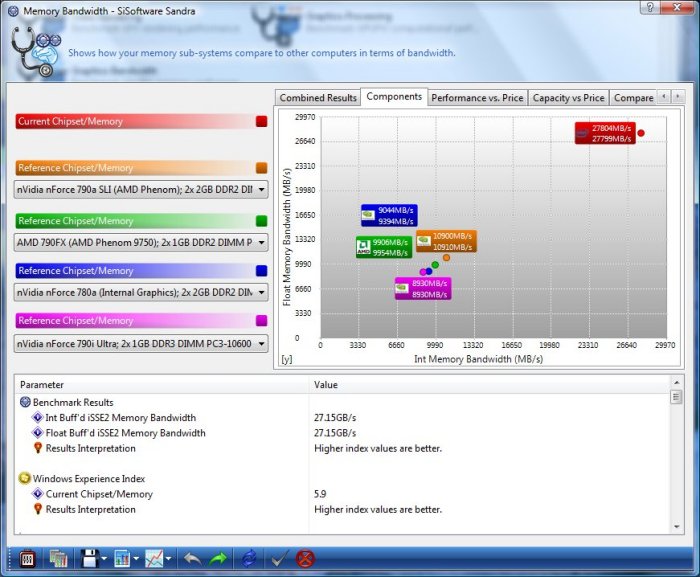The height and width of the screenshot is (577, 700).
Task: Click the 5.9 value cell
Action: click(x=320, y=494)
